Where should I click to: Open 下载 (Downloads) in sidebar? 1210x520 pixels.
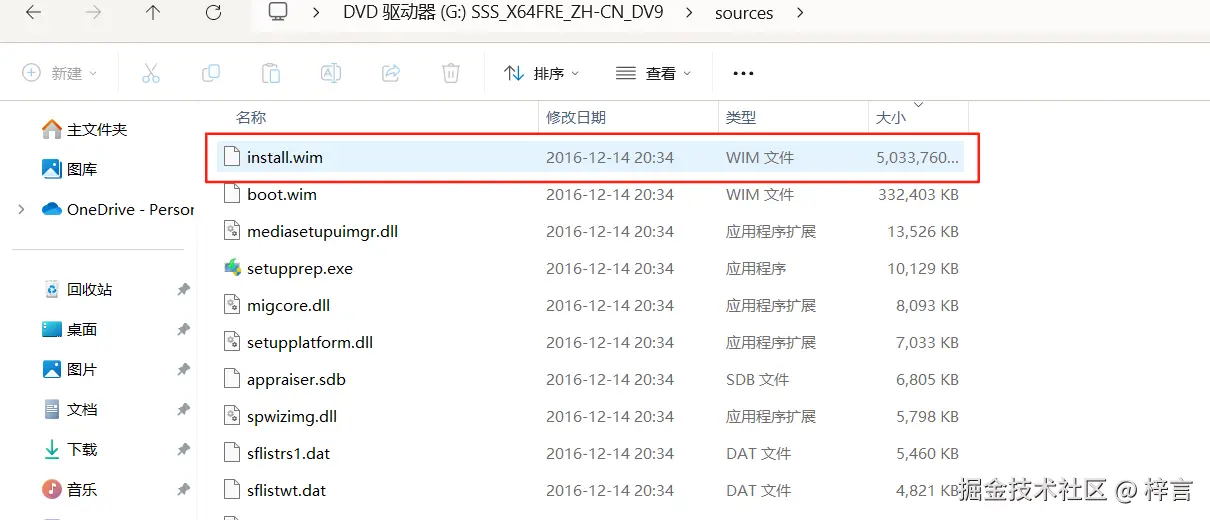[x=70, y=450]
